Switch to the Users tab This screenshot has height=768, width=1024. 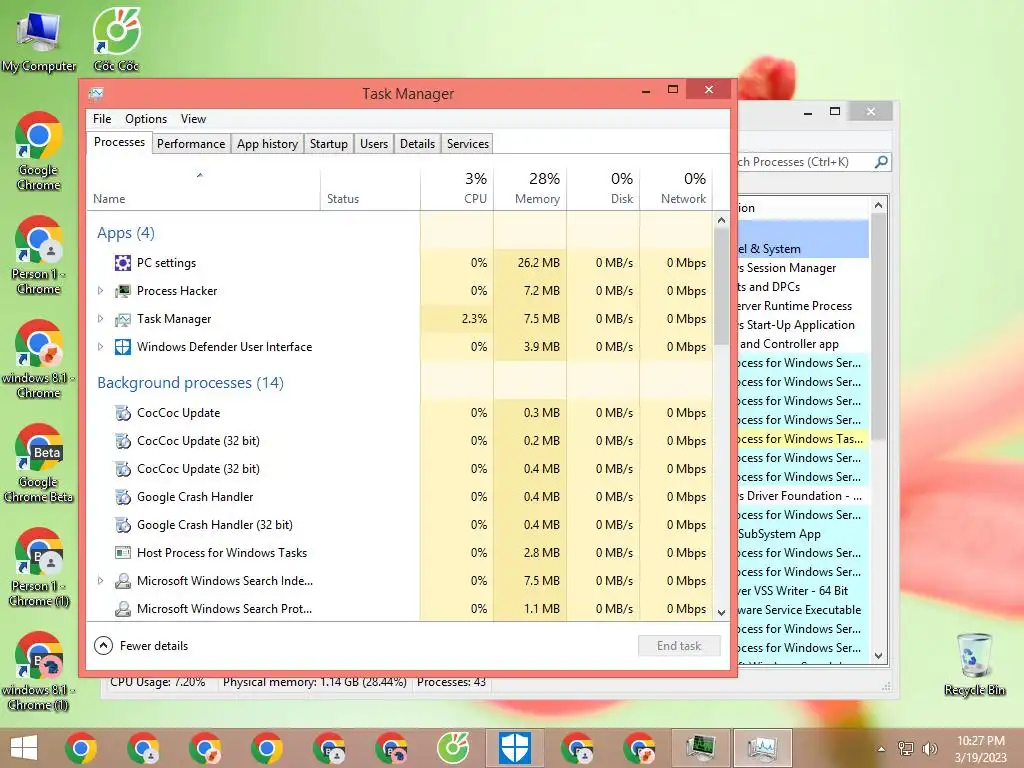374,144
